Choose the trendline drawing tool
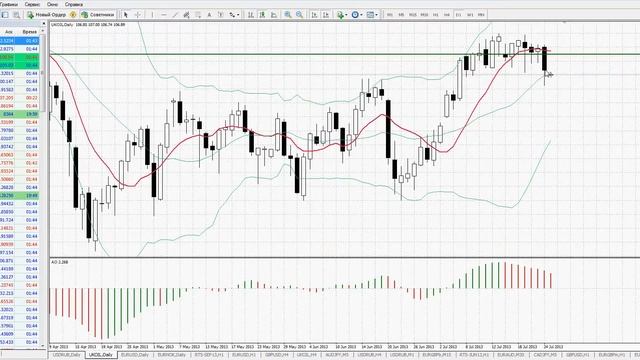Screen dimensions: 640x360 click(175, 15)
